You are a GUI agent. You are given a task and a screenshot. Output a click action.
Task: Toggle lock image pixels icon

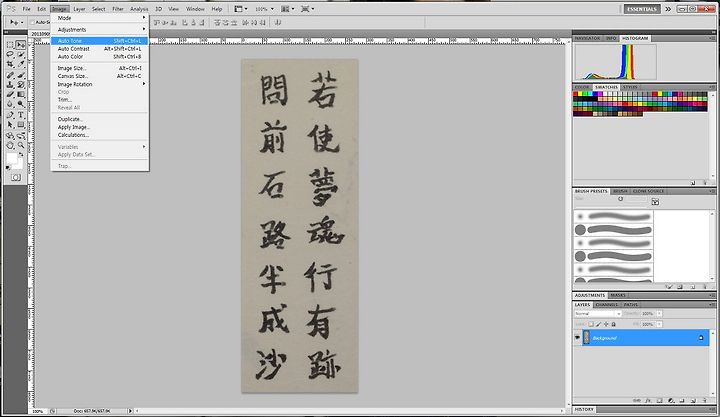pyautogui.click(x=598, y=324)
